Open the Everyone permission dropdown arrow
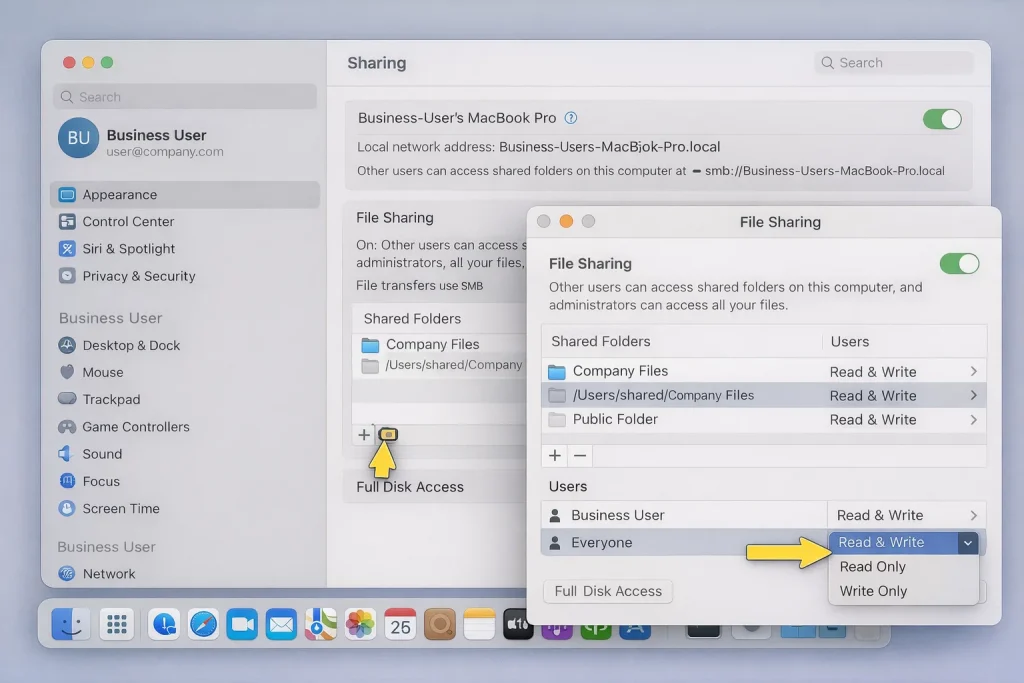 click(x=968, y=543)
